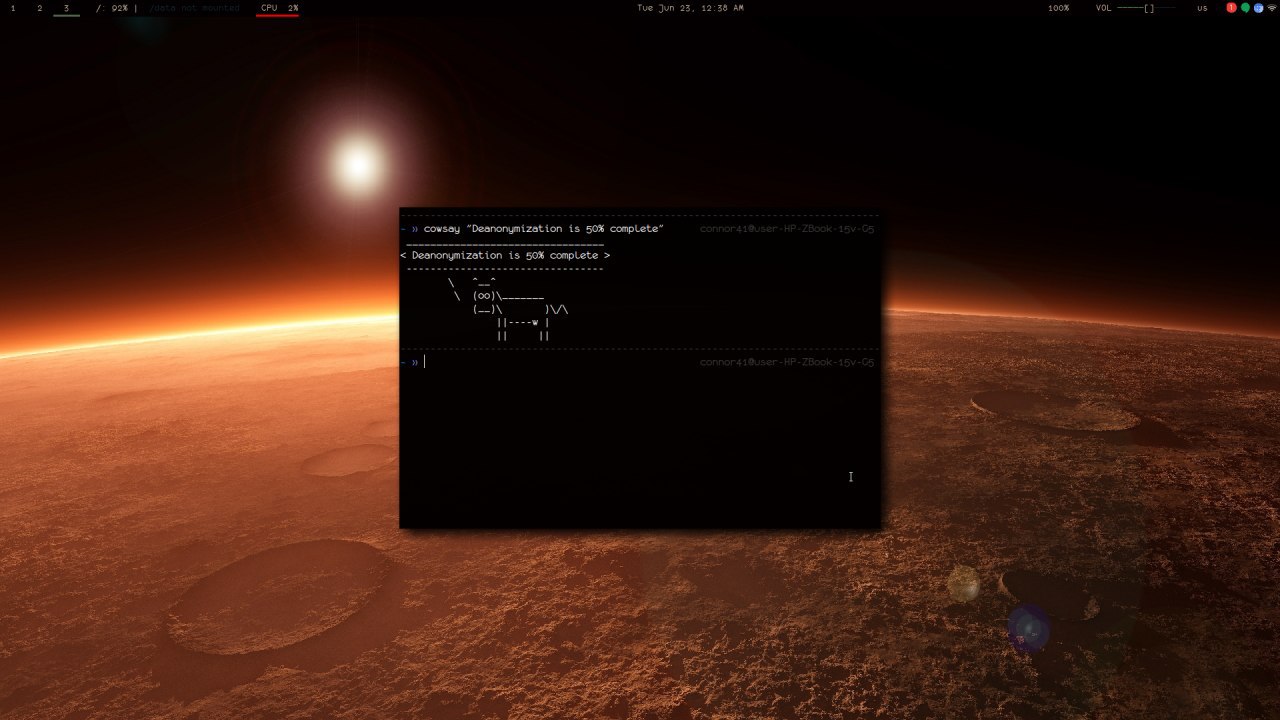Image resolution: width=1280 pixels, height=720 pixels.
Task: Switch to workspace 1 in the bar
Action: coord(13,8)
